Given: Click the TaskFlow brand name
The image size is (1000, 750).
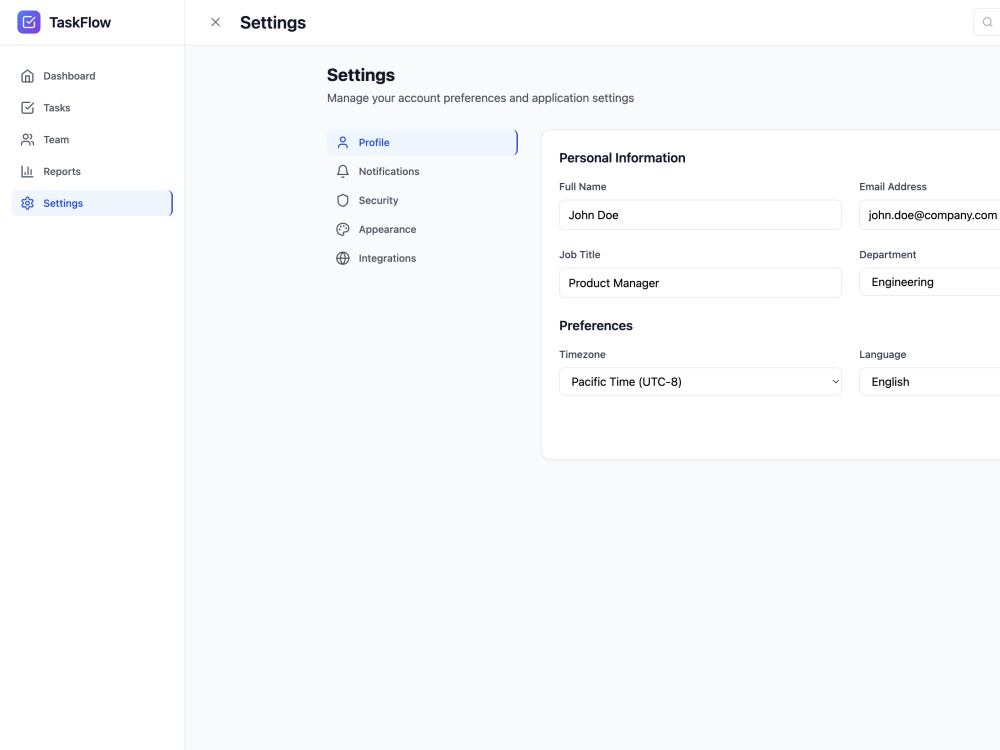Looking at the screenshot, I should [80, 22].
